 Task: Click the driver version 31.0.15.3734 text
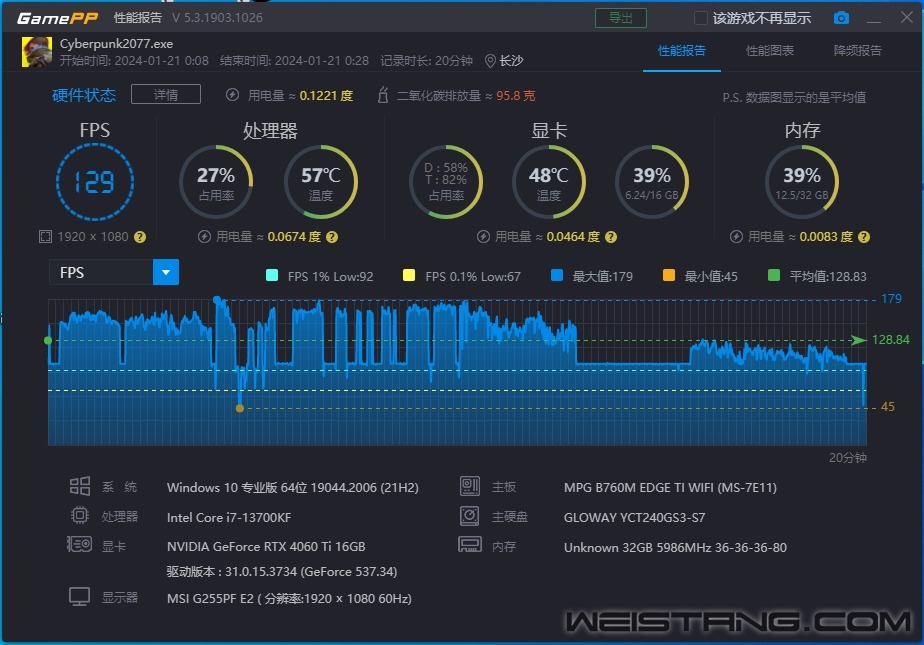282,571
